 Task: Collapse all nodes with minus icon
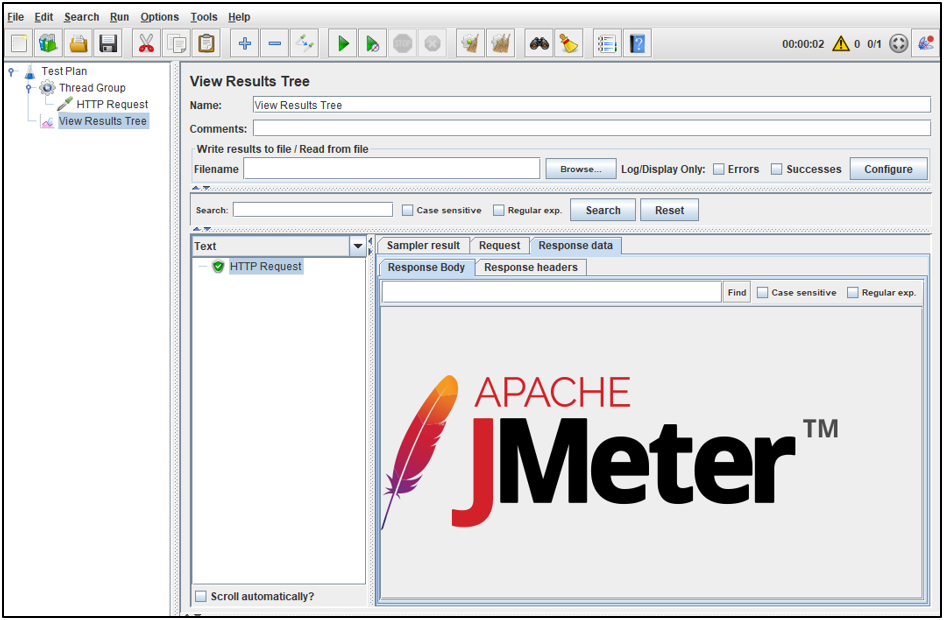275,44
